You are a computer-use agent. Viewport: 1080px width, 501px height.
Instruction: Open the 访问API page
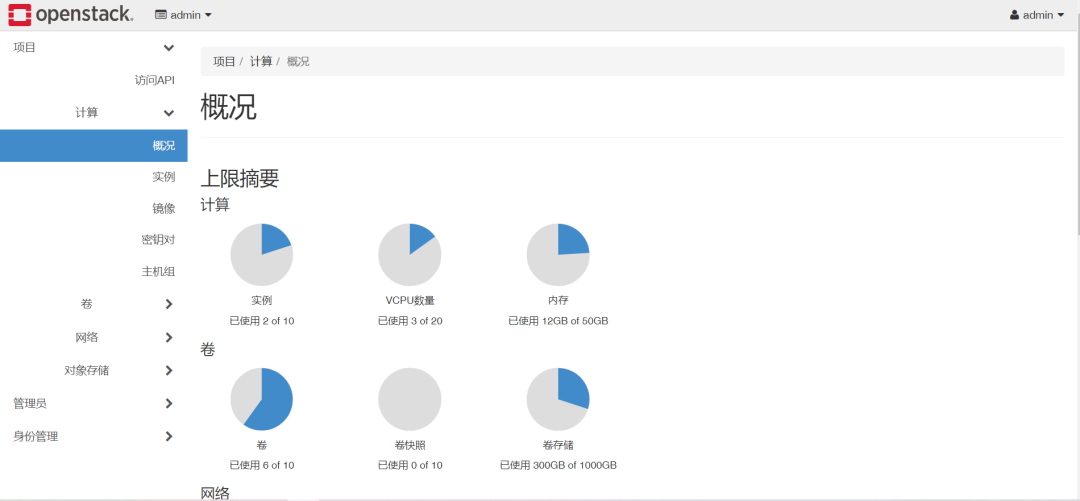point(154,80)
